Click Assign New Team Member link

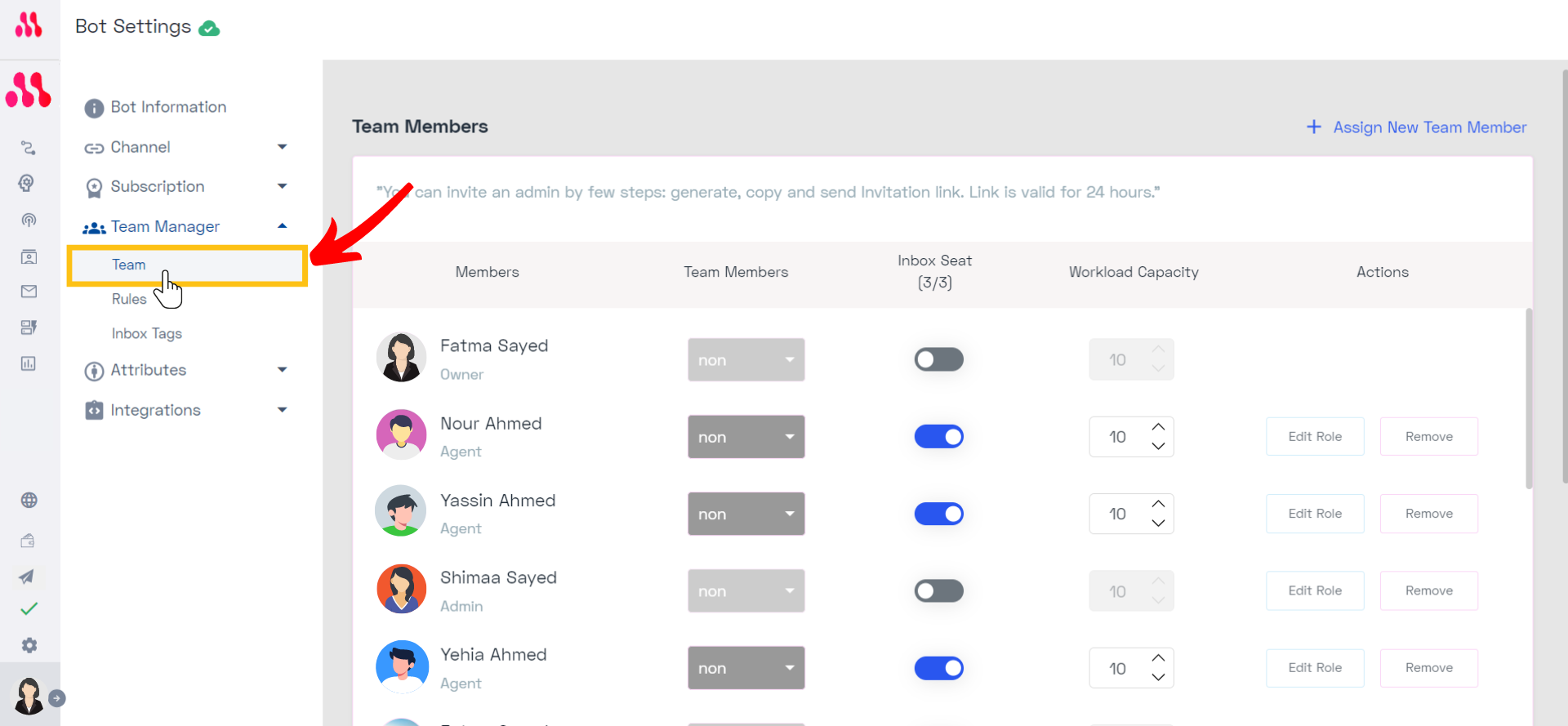[x=1429, y=127]
